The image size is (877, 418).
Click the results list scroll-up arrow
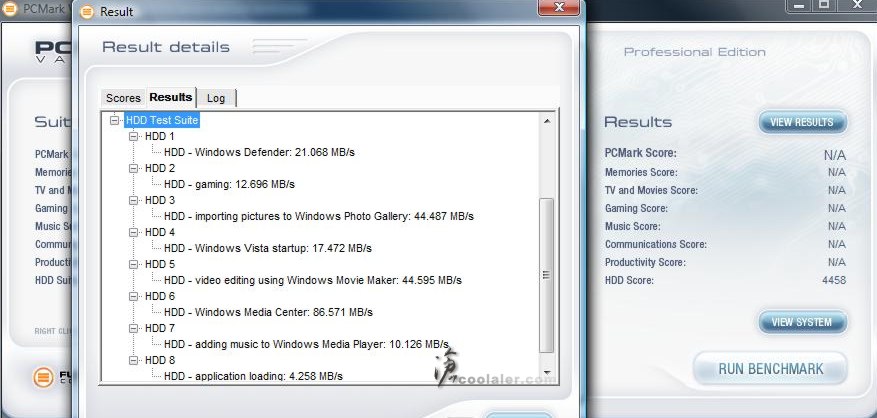(546, 121)
